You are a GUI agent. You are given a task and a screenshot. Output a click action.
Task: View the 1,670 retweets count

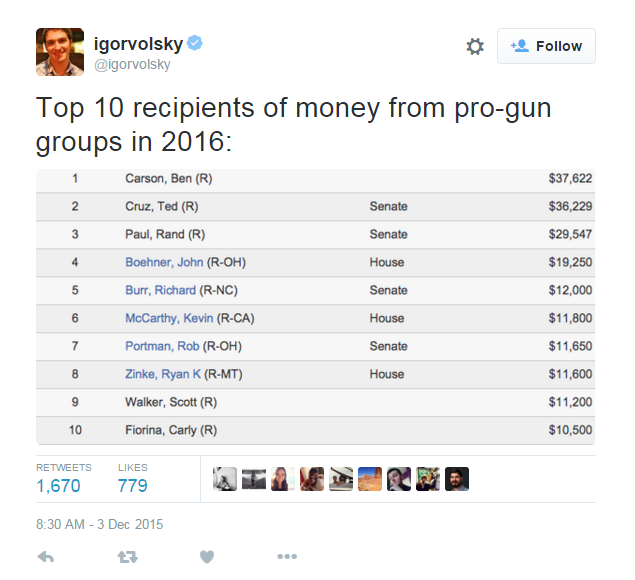(x=58, y=486)
